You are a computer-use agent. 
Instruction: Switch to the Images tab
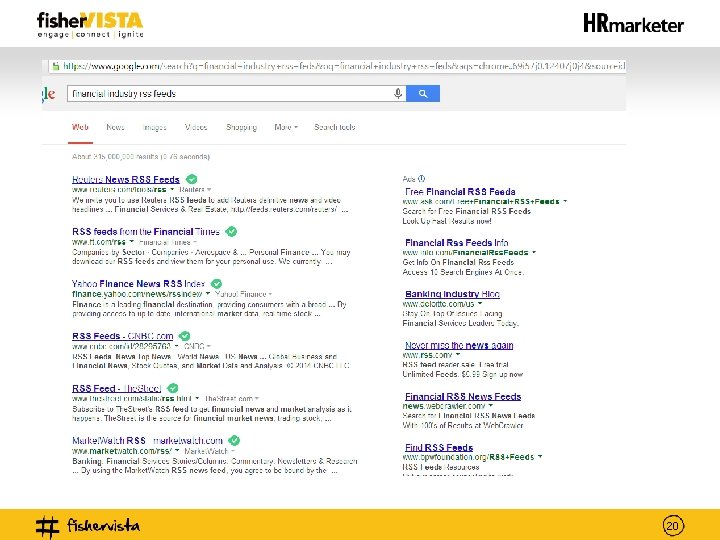pos(154,127)
